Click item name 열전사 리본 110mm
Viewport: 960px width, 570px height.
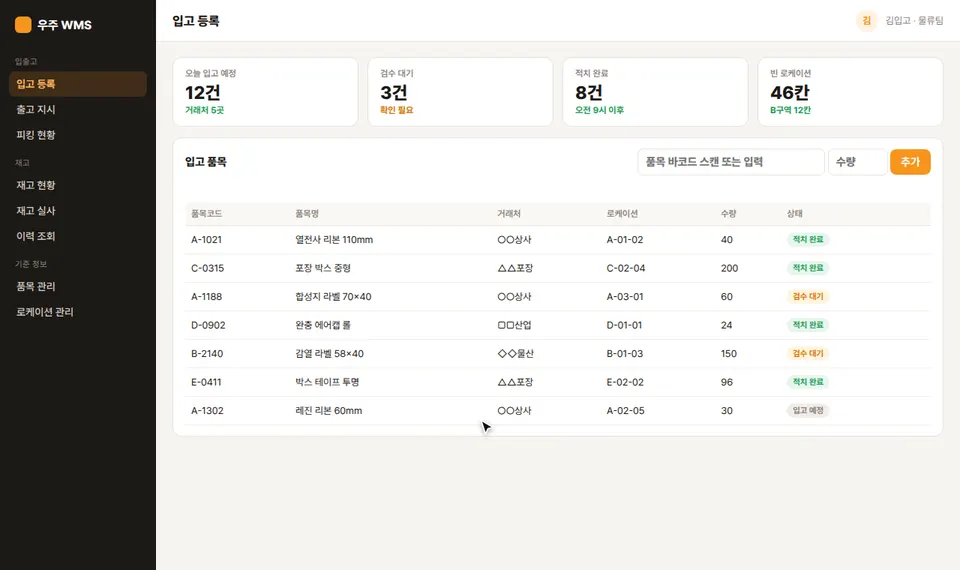[x=334, y=240]
